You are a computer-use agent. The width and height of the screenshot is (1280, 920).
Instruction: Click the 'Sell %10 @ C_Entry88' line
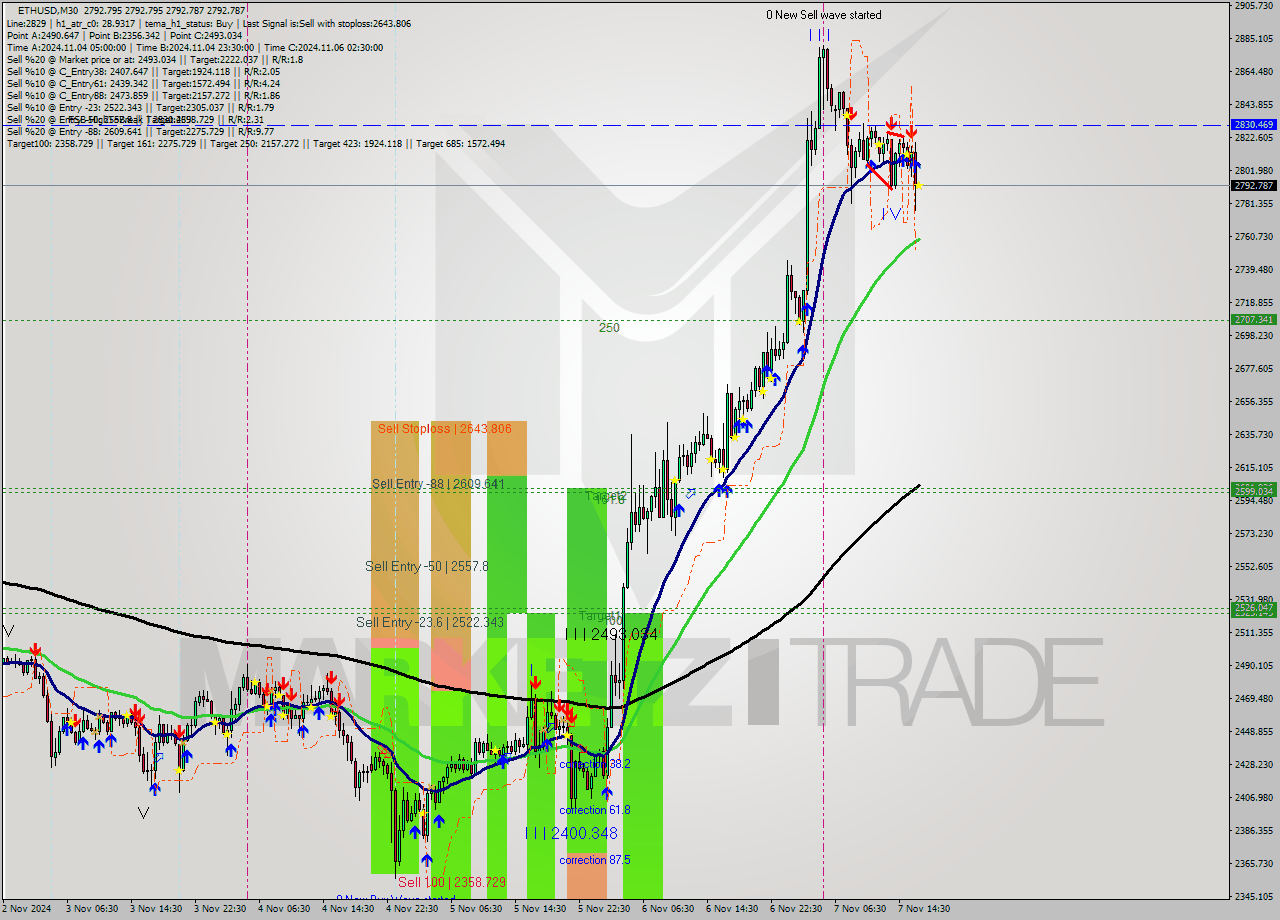pyautogui.click(x=143, y=95)
